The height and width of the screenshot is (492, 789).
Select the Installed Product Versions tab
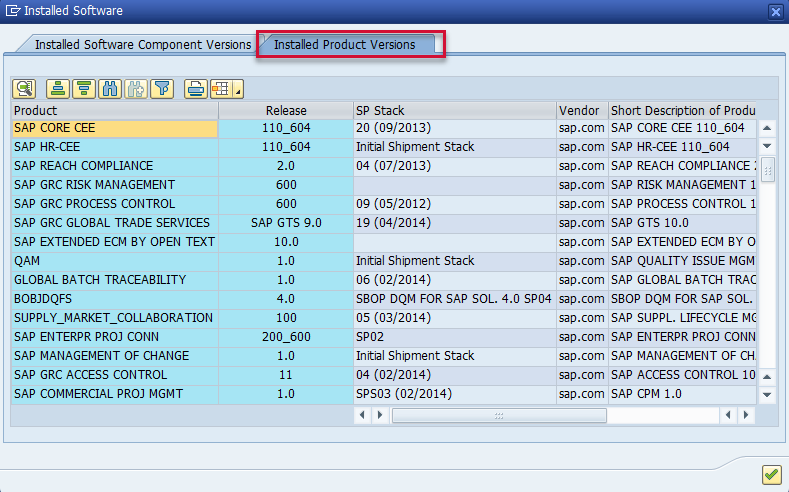click(x=344, y=45)
